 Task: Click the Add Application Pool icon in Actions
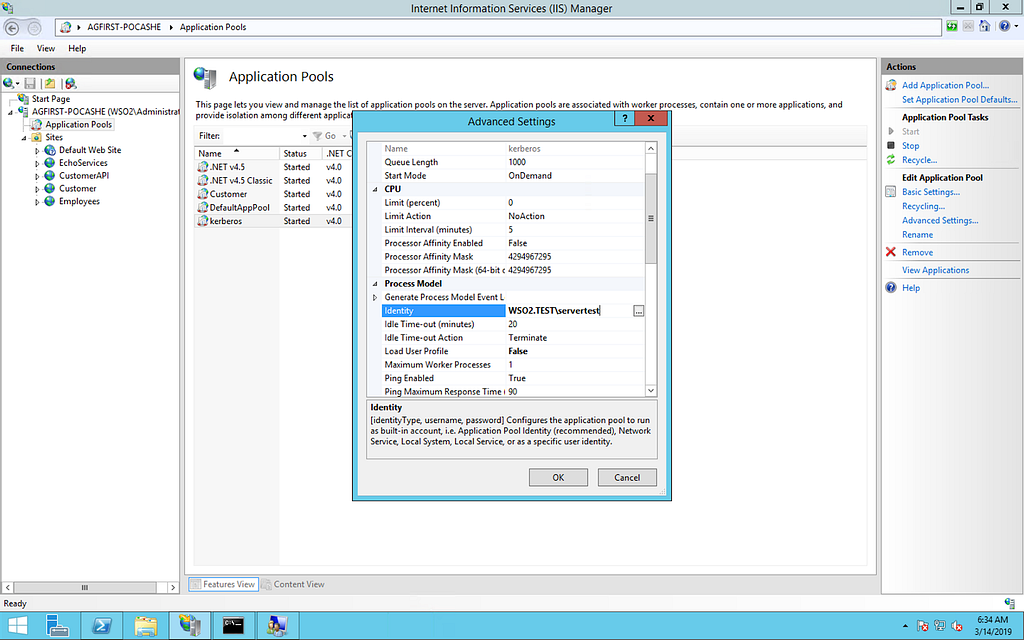pyautogui.click(x=891, y=85)
